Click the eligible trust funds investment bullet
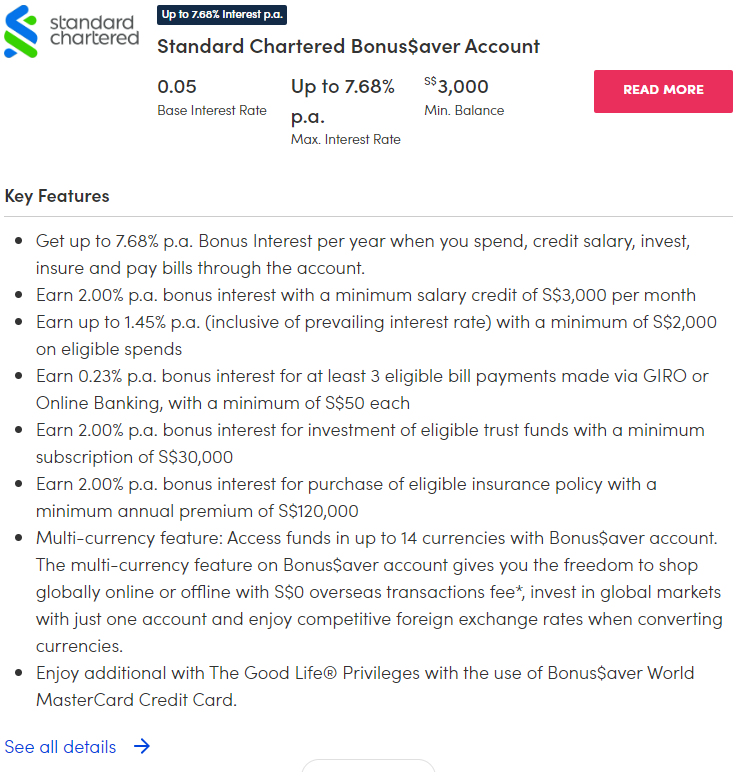This screenshot has width=735, height=772. tap(370, 443)
